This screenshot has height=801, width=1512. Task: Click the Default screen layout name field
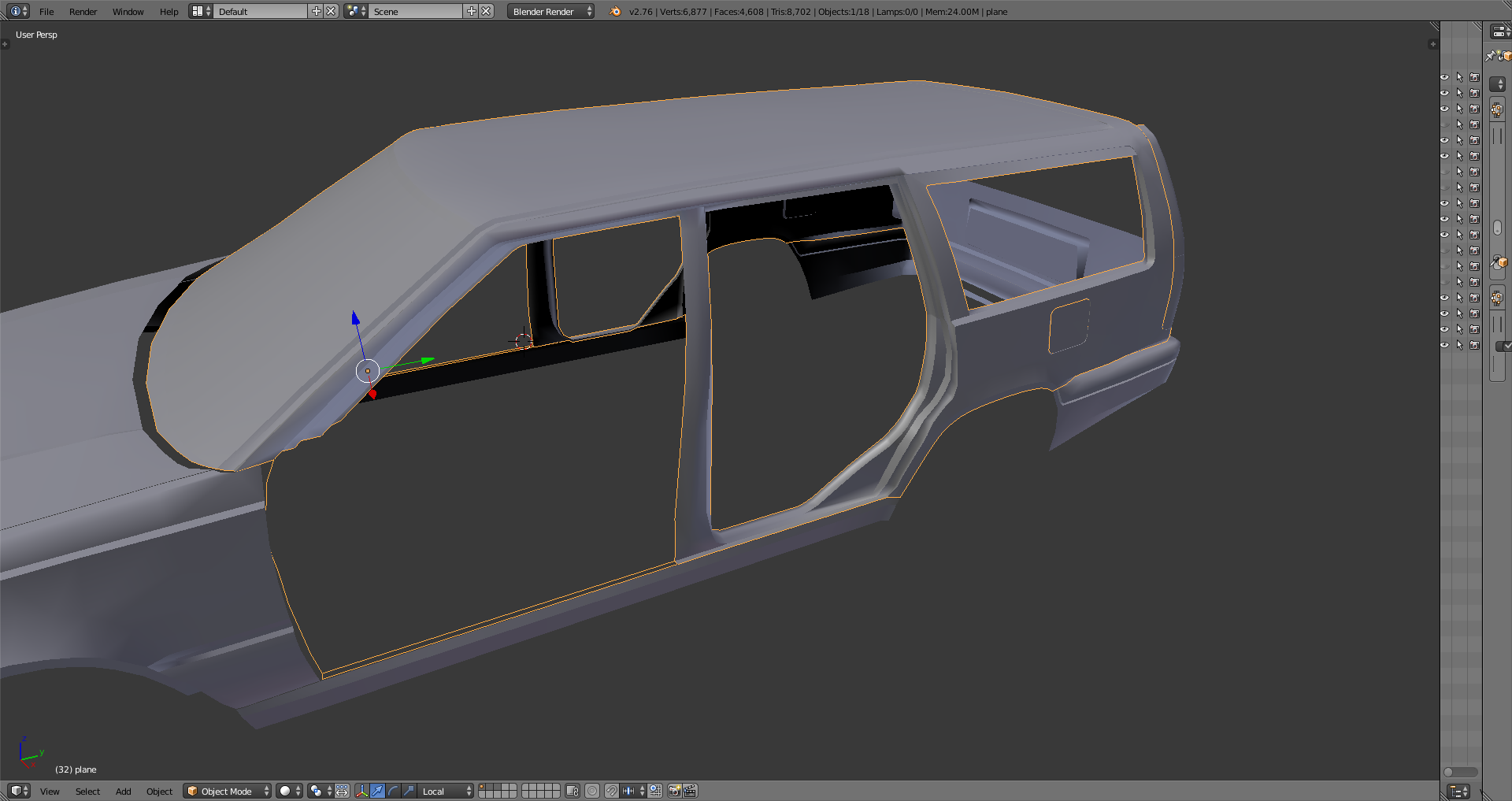(x=260, y=12)
